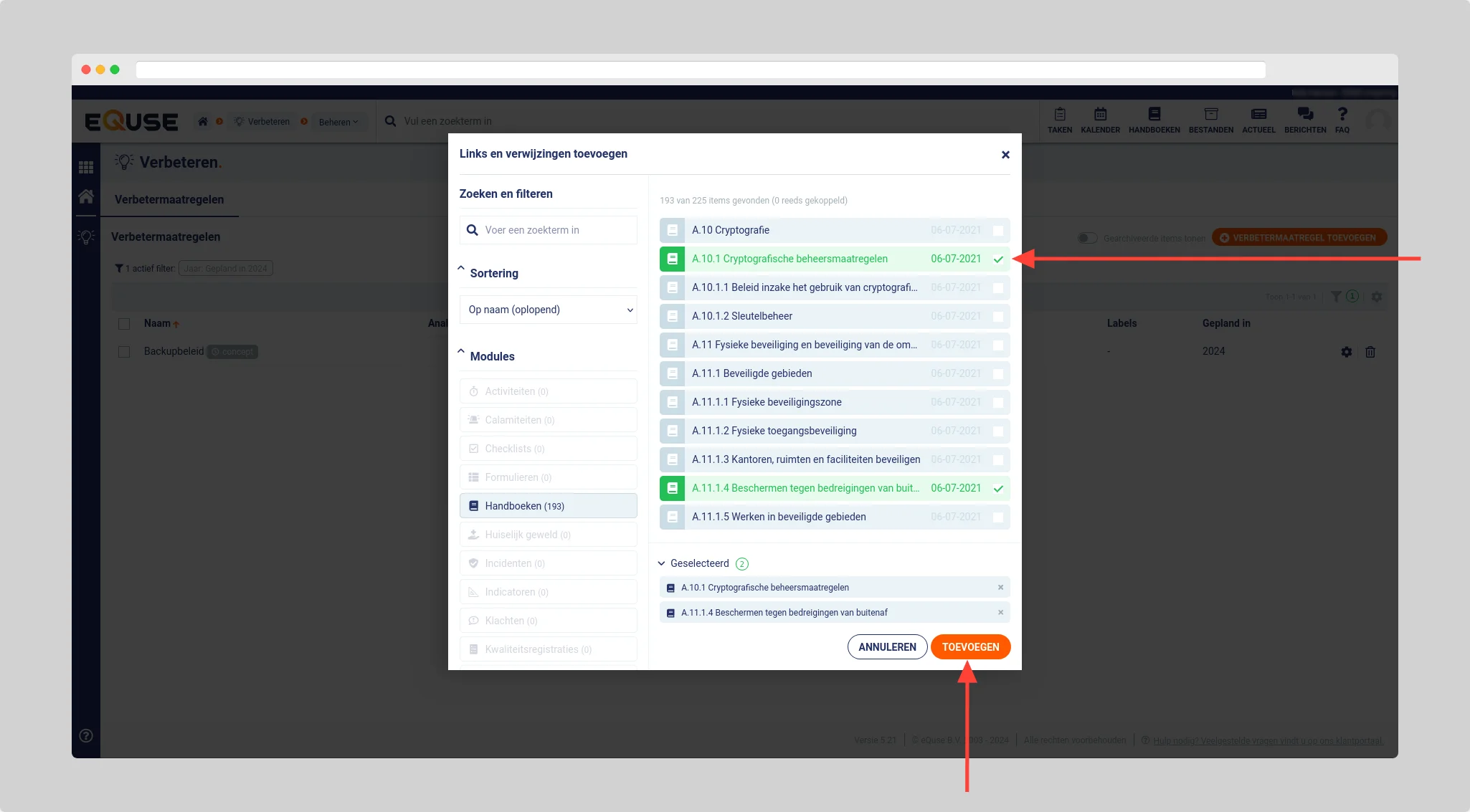The width and height of the screenshot is (1470, 812).
Task: Uncheck A.11.1.4 Beschermen tegen bedreigingen item
Action: point(997,489)
